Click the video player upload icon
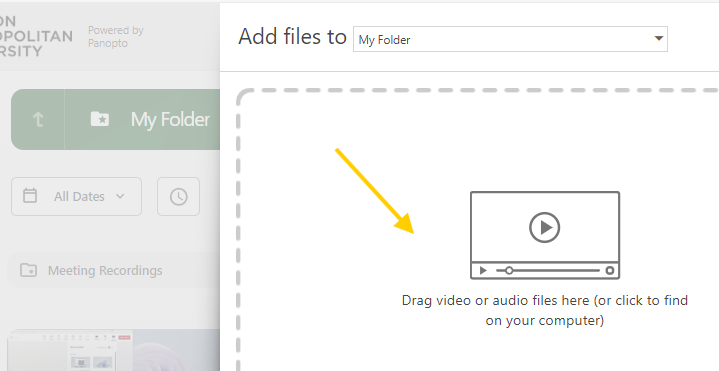This screenshot has height=371, width=719. point(545,235)
